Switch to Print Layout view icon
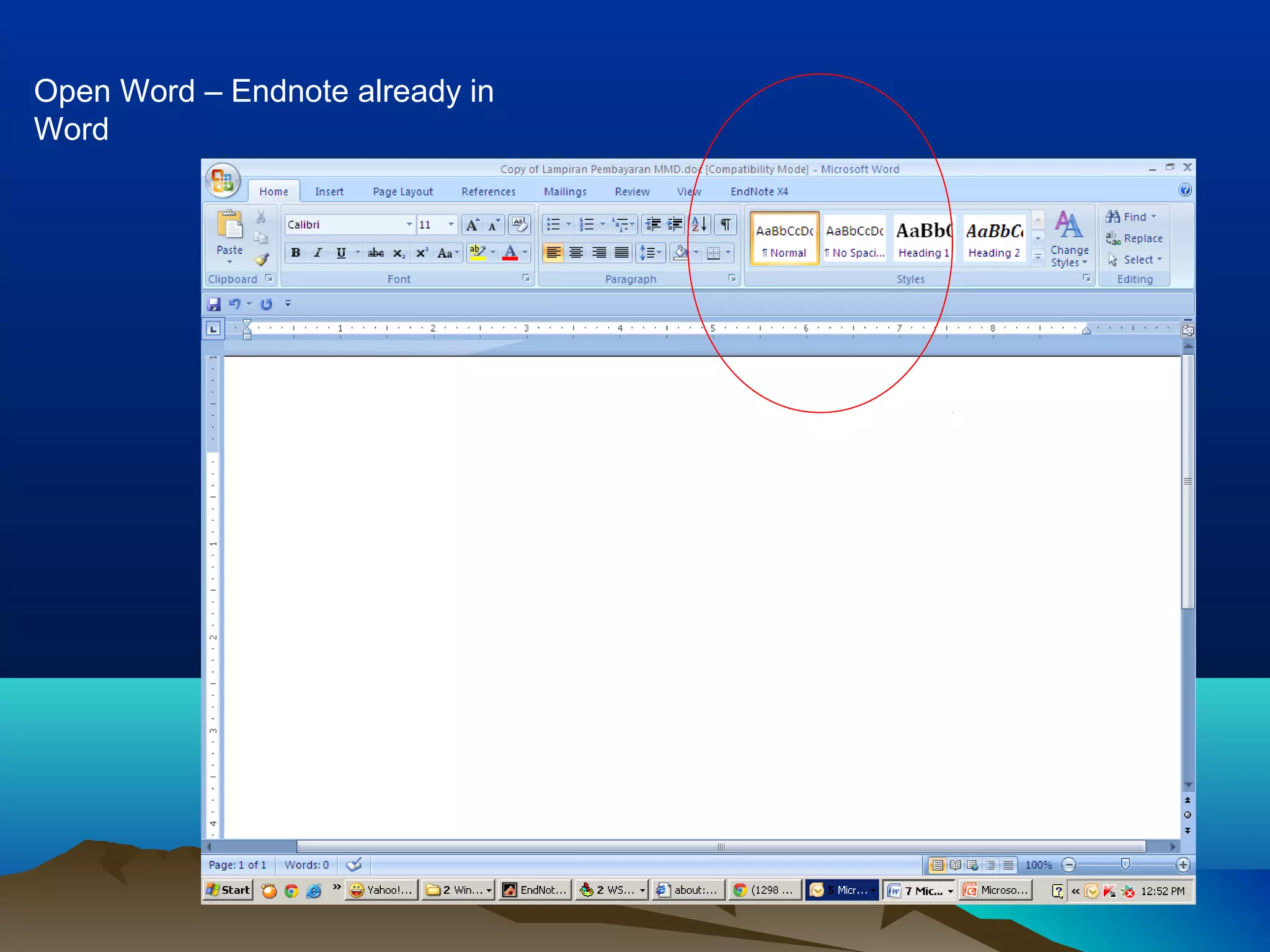The width and height of the screenshot is (1270, 952). click(938, 865)
